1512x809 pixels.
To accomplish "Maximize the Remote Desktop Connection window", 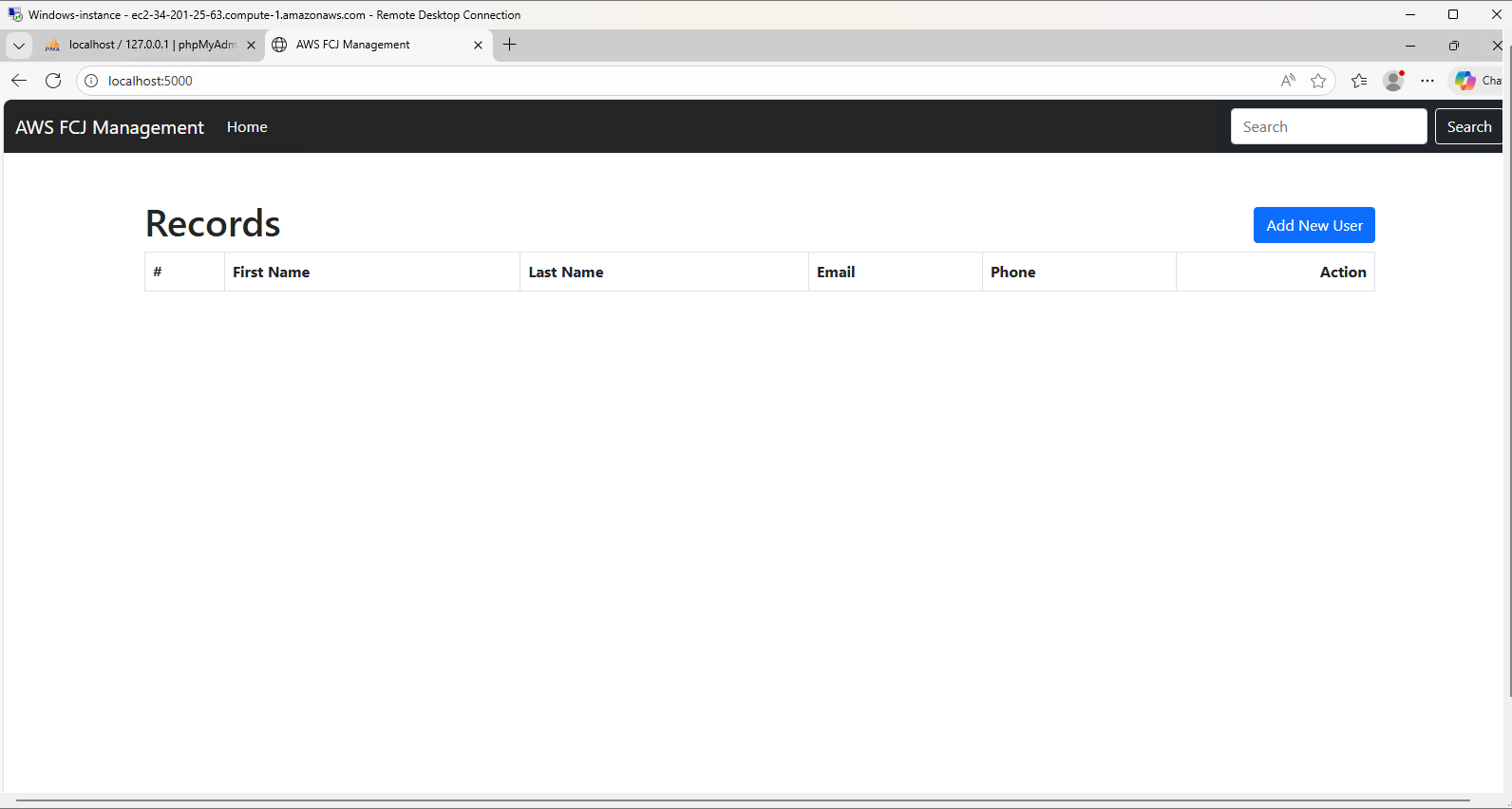I will (x=1453, y=14).
